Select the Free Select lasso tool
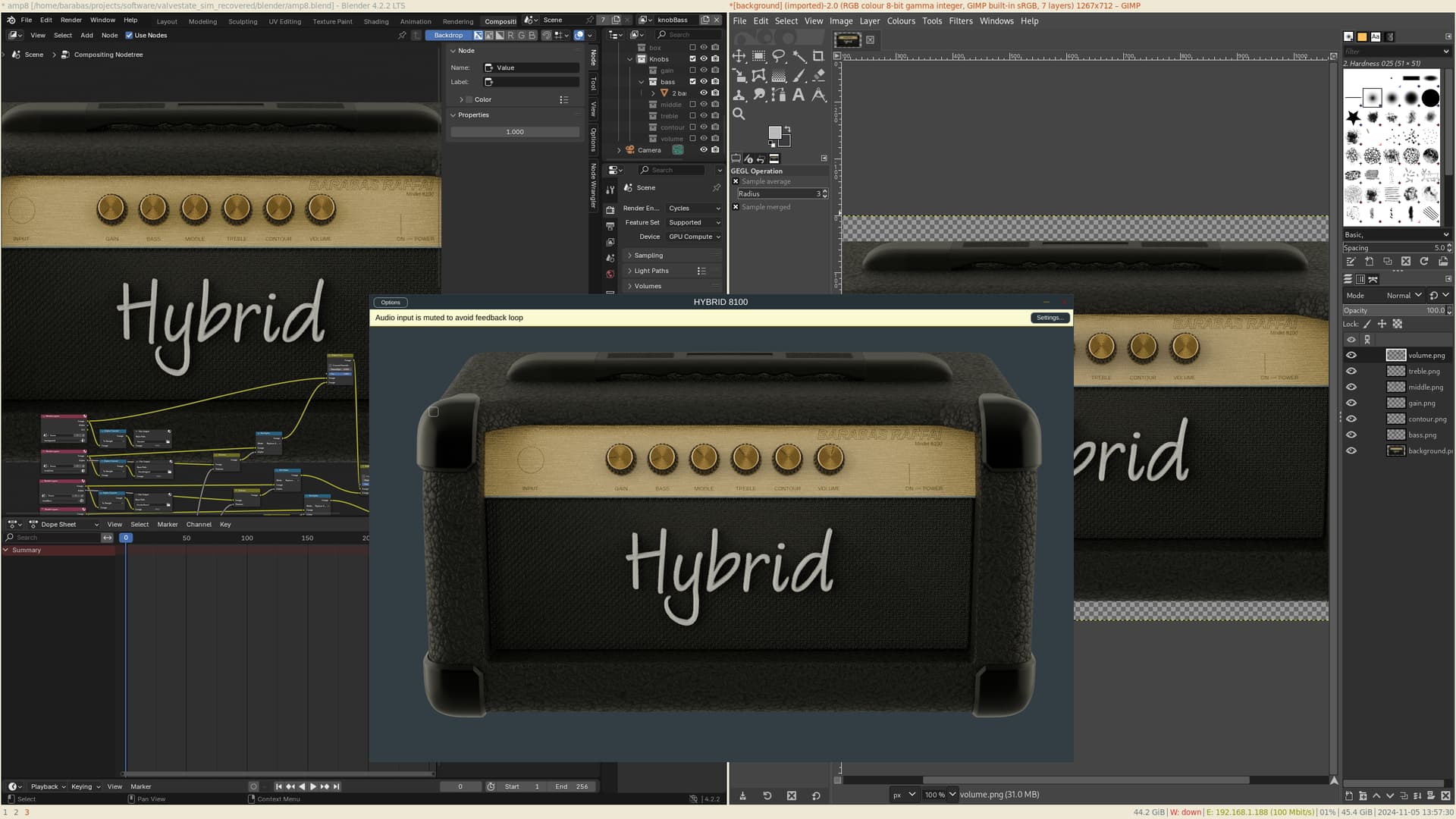 coord(778,56)
